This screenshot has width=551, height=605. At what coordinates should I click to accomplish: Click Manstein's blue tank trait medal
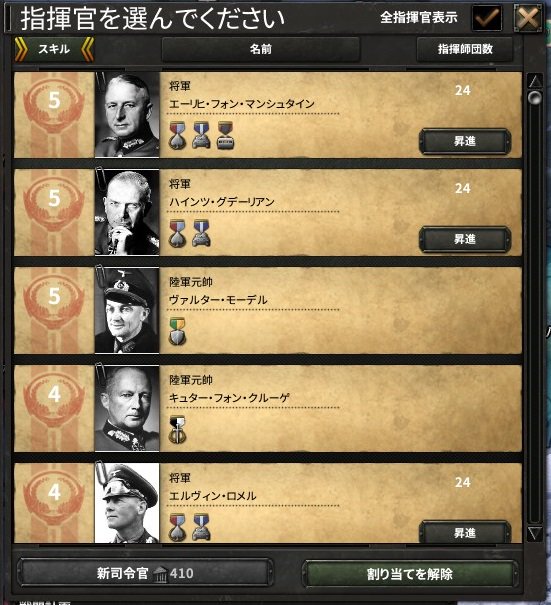coord(201,135)
